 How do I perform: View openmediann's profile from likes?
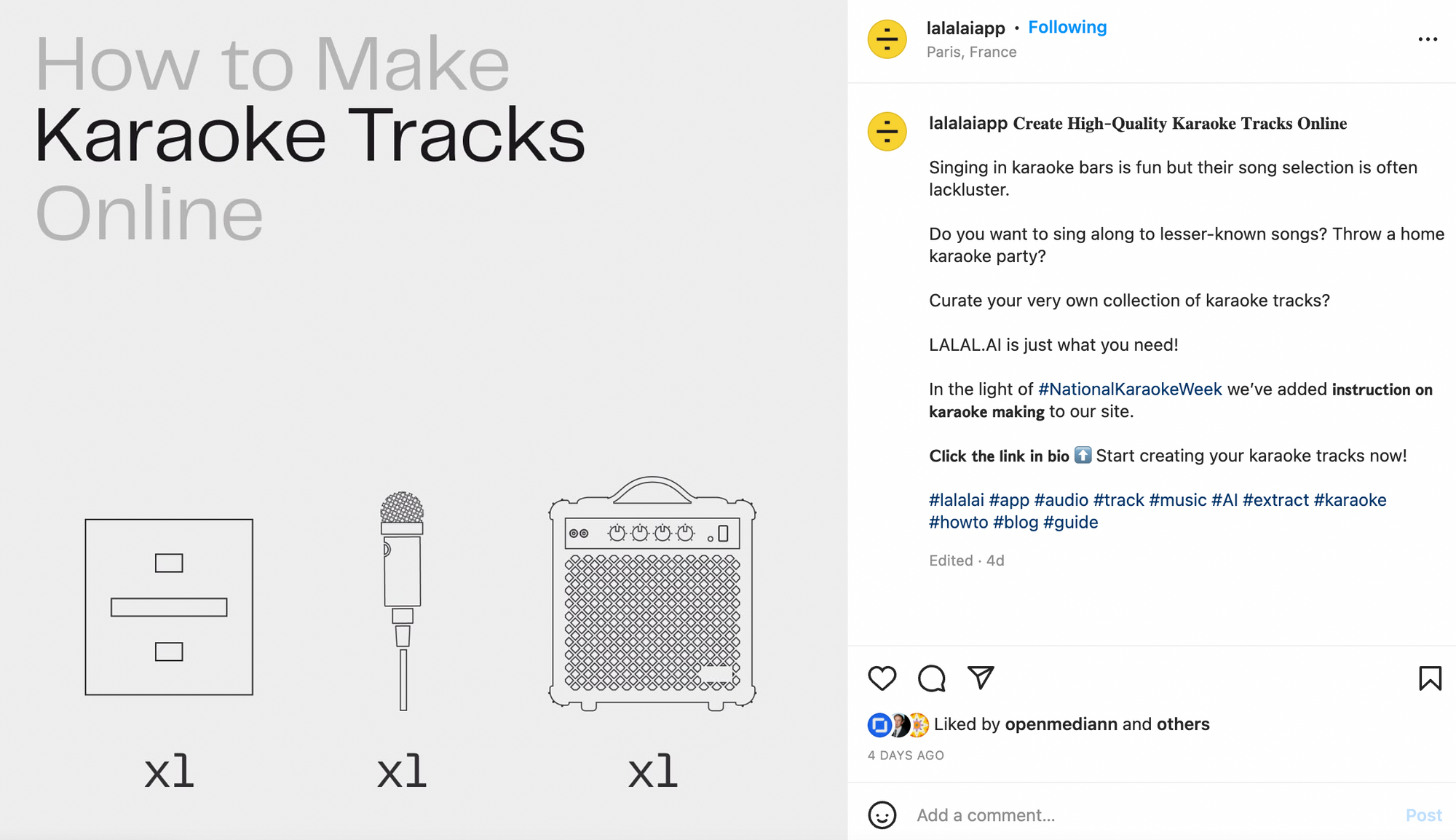pos(1061,724)
